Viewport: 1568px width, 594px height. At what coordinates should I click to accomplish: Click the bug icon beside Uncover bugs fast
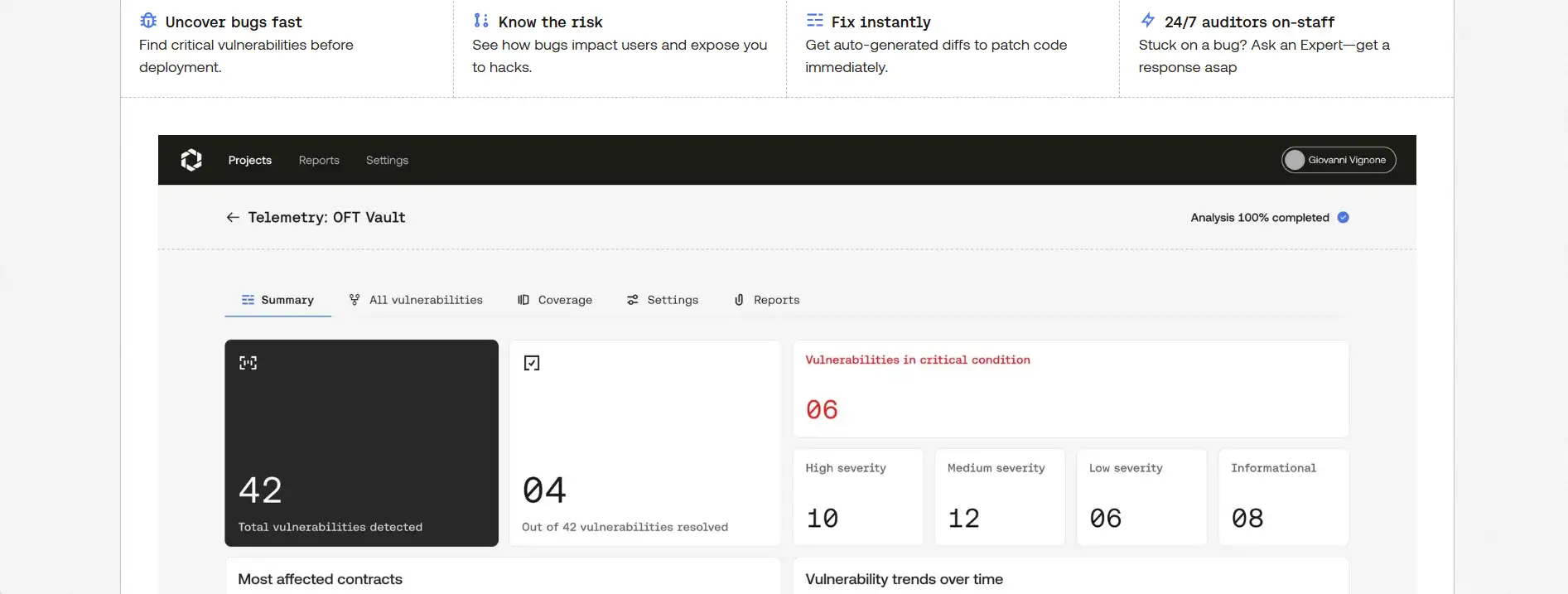148,21
